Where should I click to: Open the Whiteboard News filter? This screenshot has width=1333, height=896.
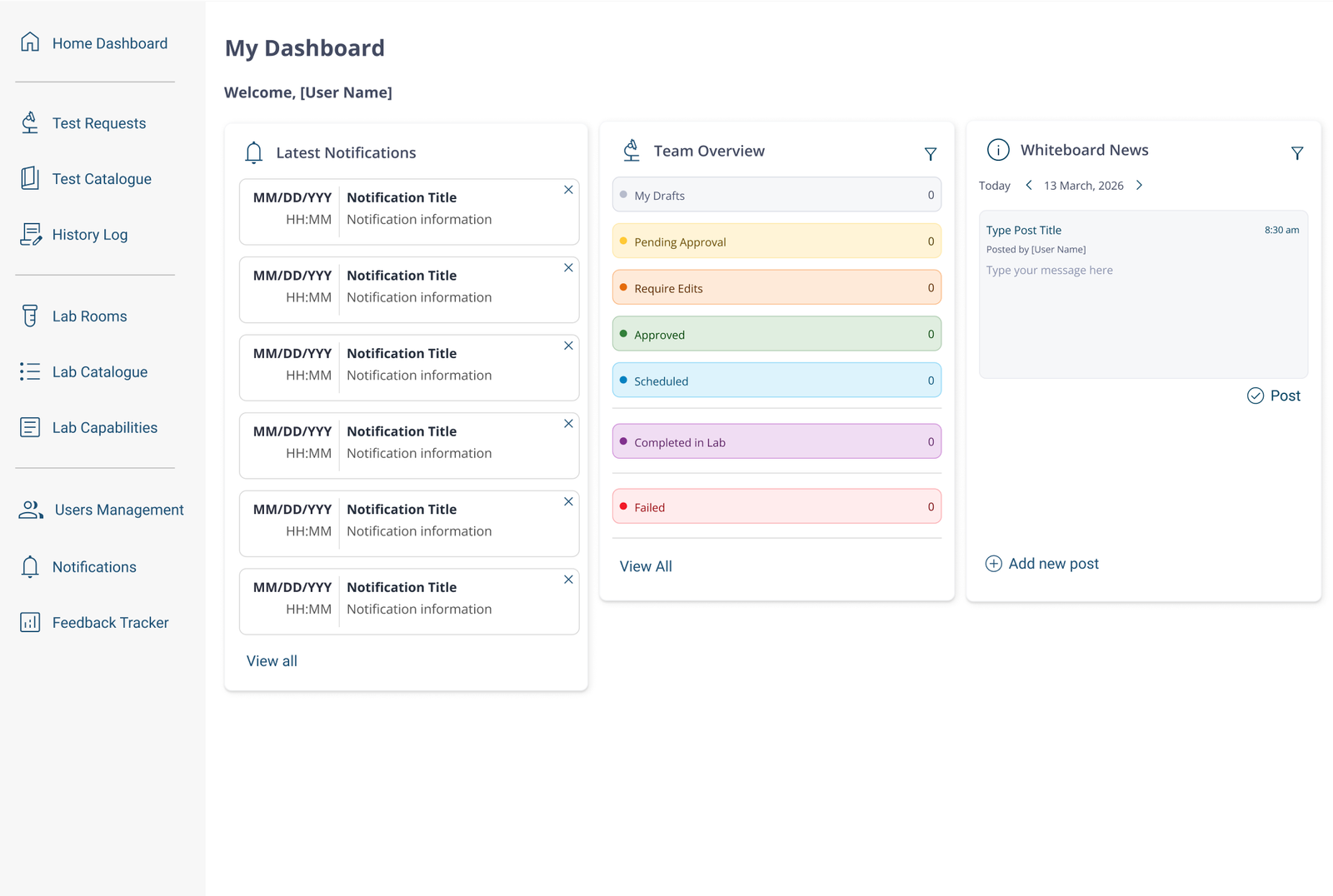click(x=1297, y=153)
